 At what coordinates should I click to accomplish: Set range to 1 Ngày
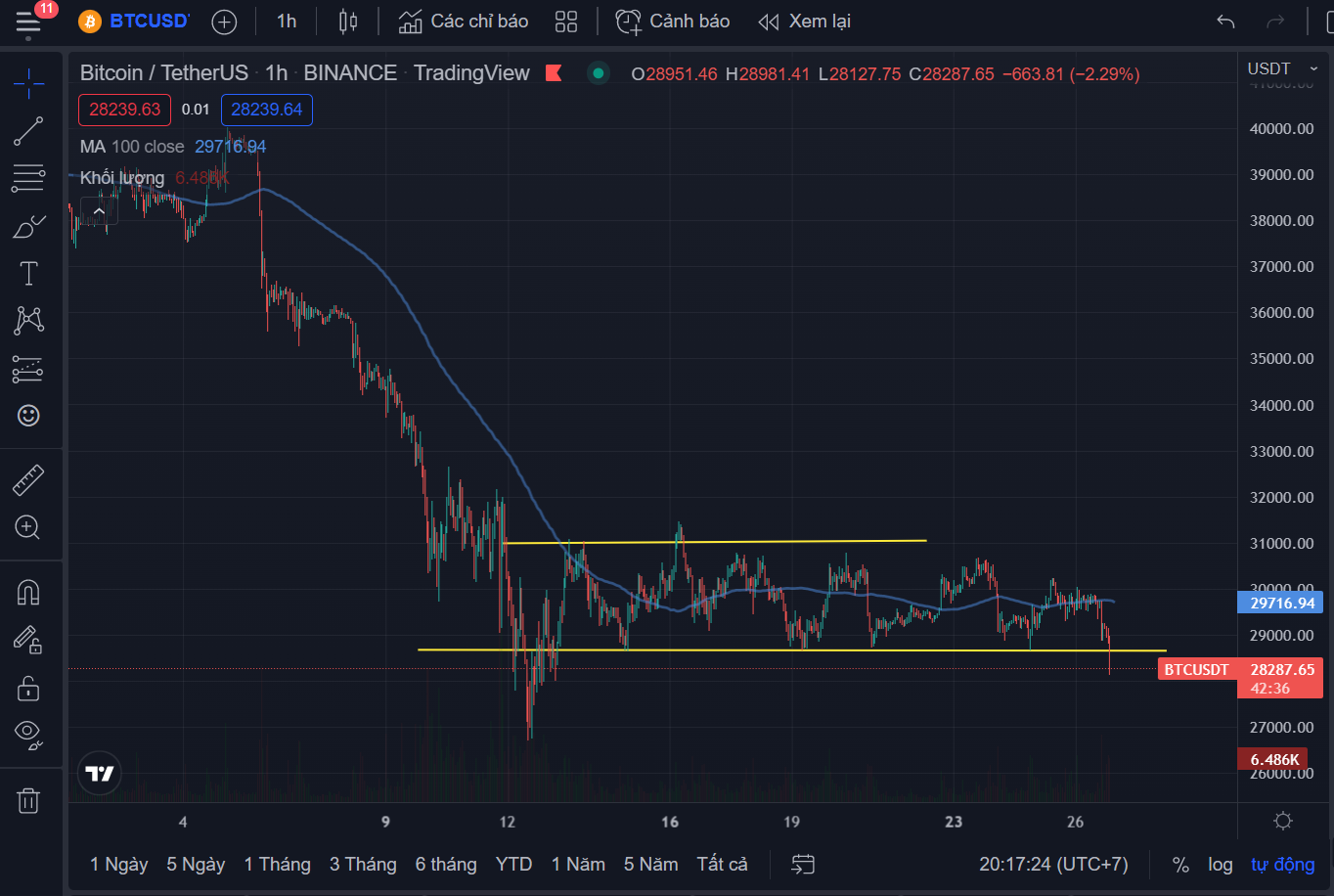click(x=119, y=865)
